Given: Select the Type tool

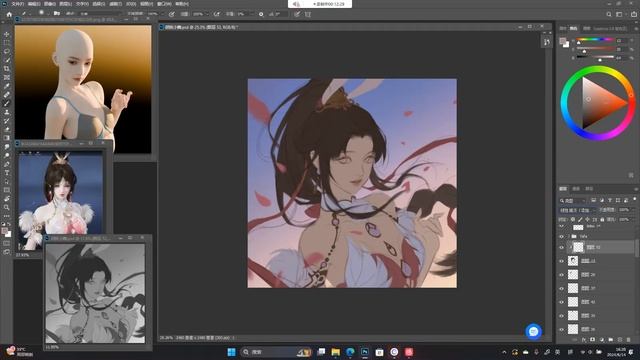Looking at the screenshot, I should pos(7,173).
